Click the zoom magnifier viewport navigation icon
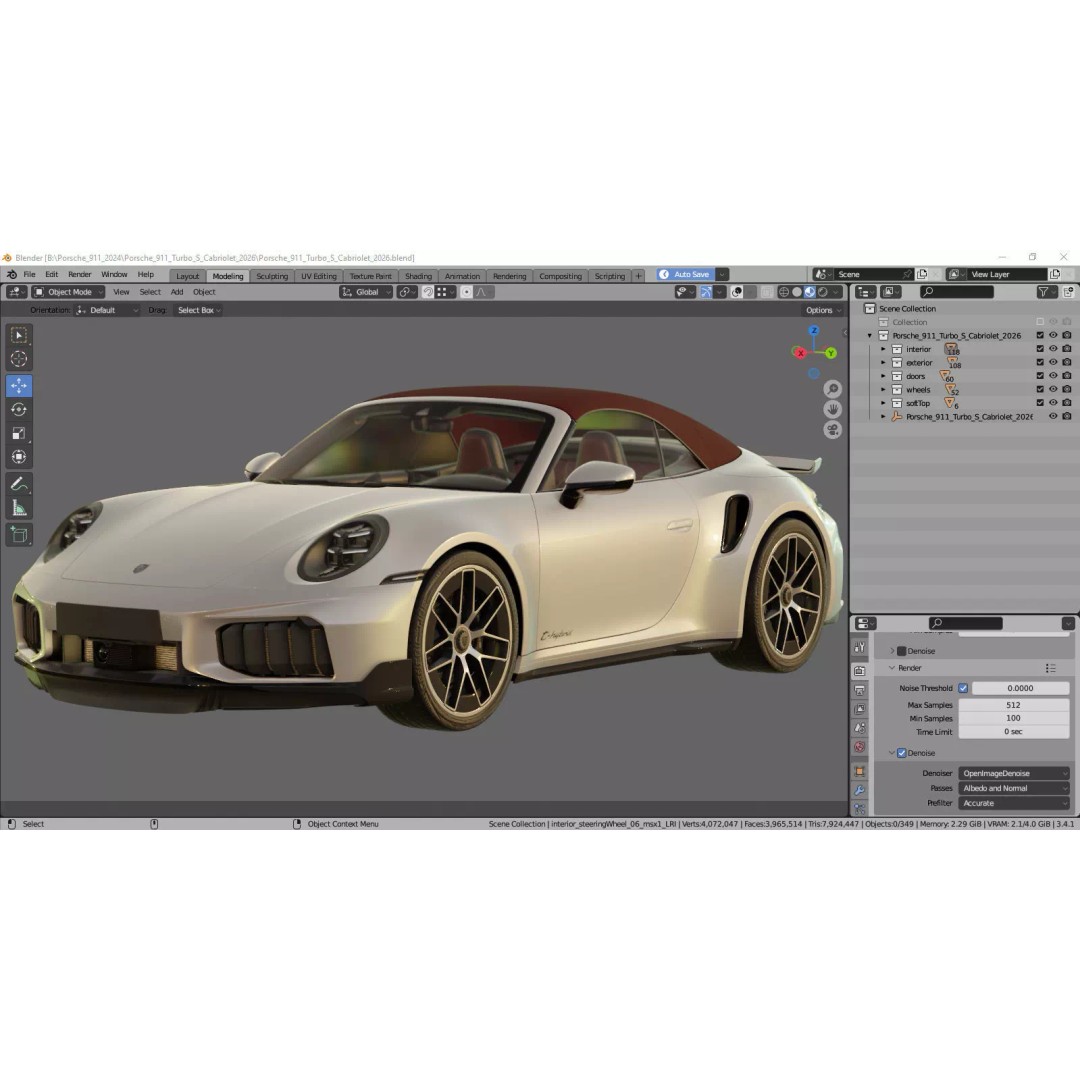 833,389
